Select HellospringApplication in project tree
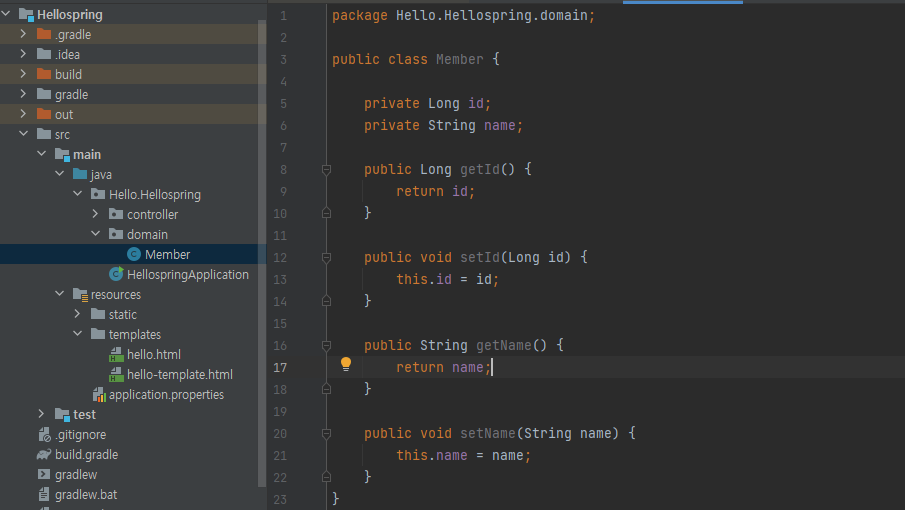The width and height of the screenshot is (905, 510). coord(188,275)
